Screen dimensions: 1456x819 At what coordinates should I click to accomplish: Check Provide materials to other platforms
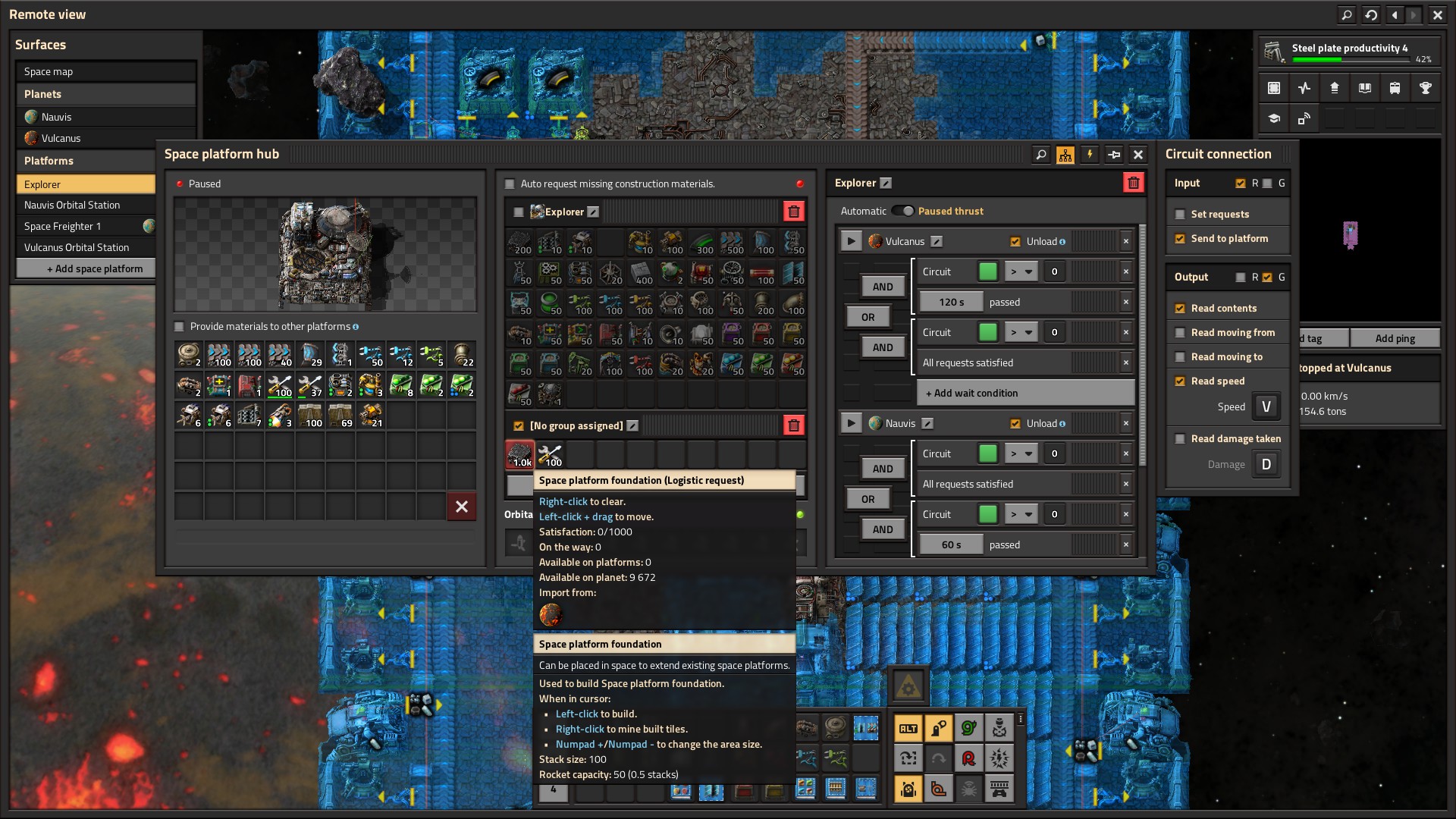tap(179, 327)
